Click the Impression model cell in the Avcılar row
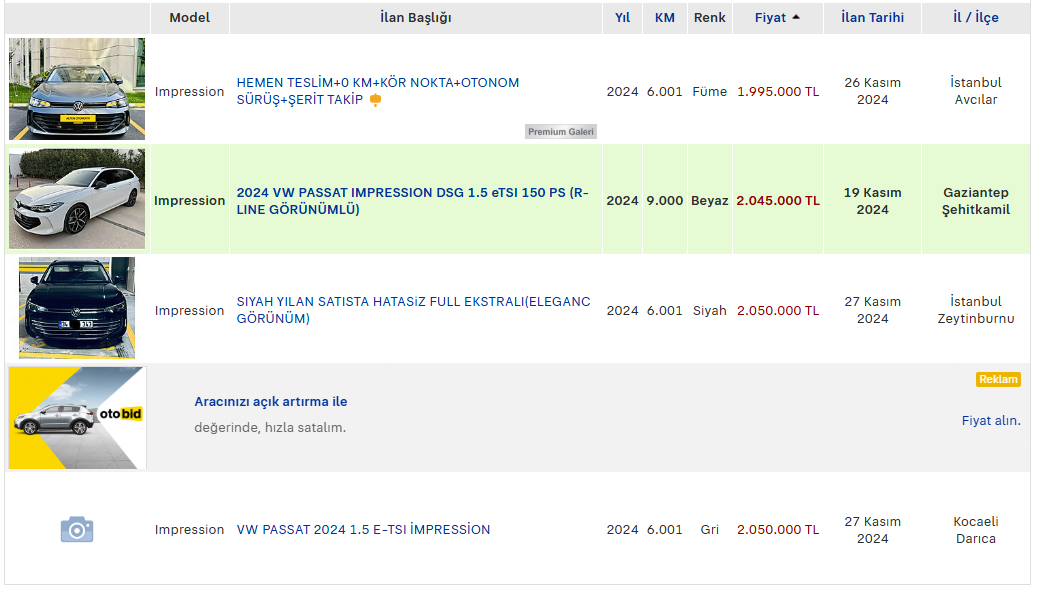 pyautogui.click(x=190, y=92)
